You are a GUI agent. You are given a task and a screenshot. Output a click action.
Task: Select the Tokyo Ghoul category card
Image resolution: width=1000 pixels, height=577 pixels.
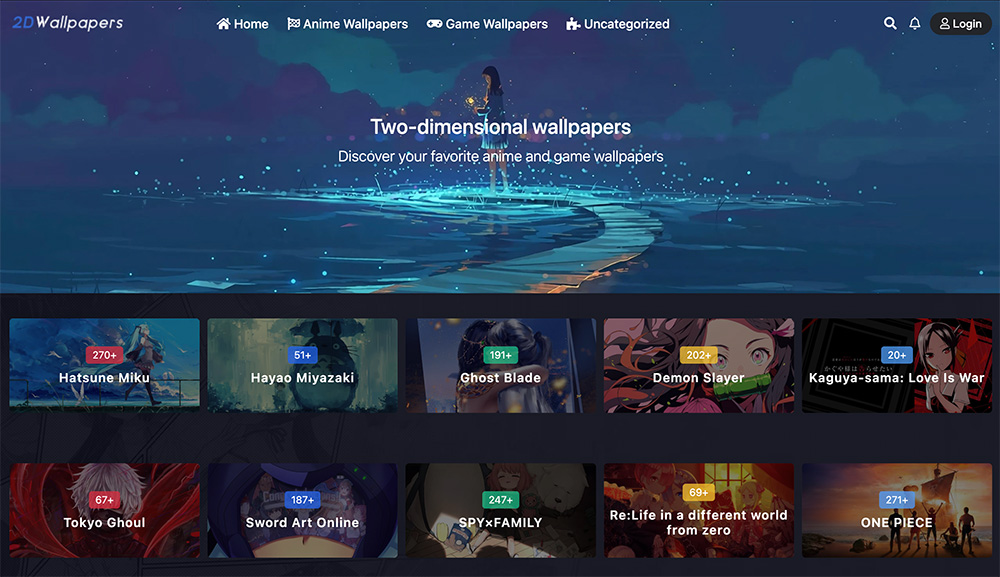(x=105, y=510)
